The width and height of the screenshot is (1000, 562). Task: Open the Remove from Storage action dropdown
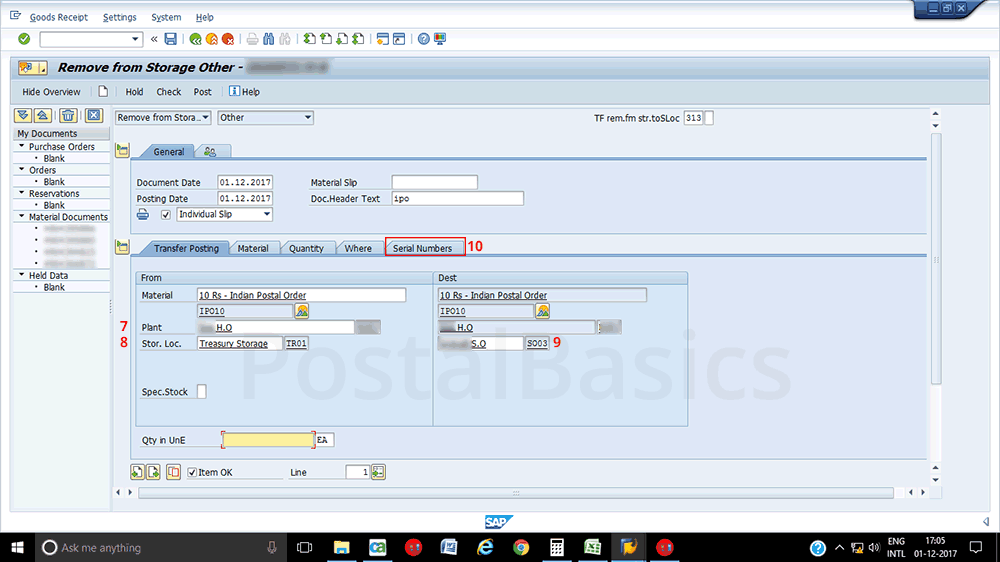[x=205, y=118]
